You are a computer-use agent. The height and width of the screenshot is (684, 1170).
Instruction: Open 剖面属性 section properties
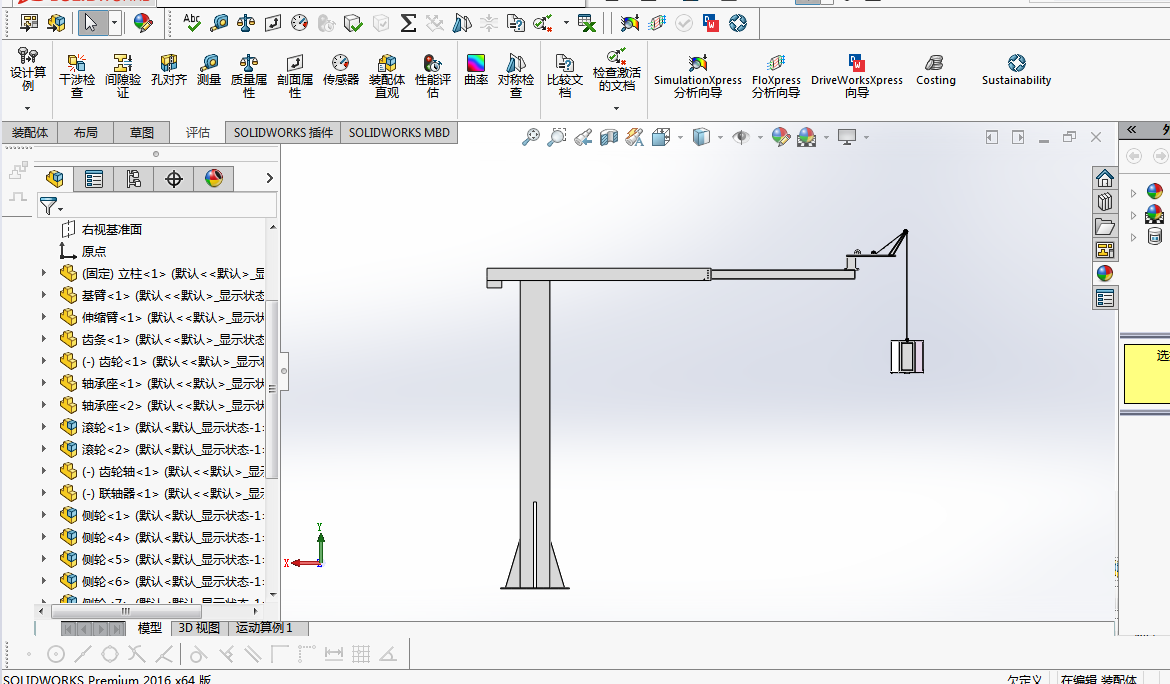click(x=295, y=76)
